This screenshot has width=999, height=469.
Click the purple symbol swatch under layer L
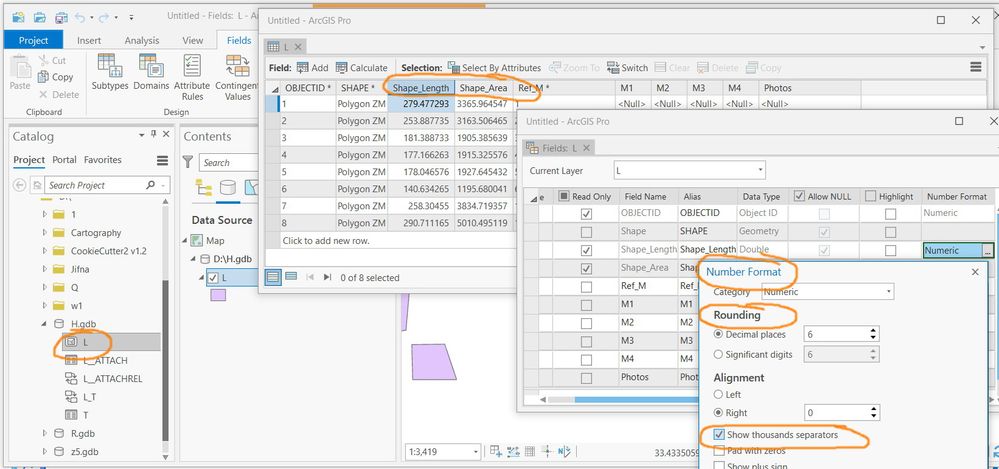(218, 295)
